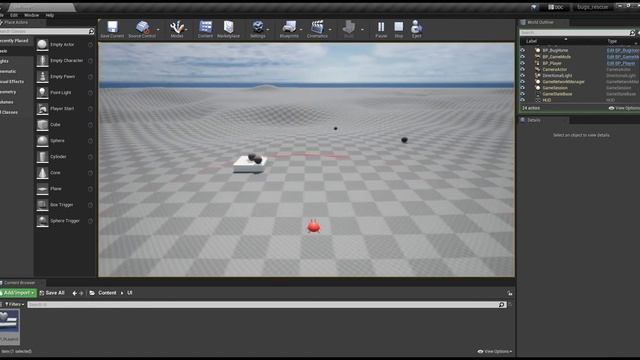Toggle visibility of BP_BugHome actor
The width and height of the screenshot is (640, 360).
[x=522, y=50]
